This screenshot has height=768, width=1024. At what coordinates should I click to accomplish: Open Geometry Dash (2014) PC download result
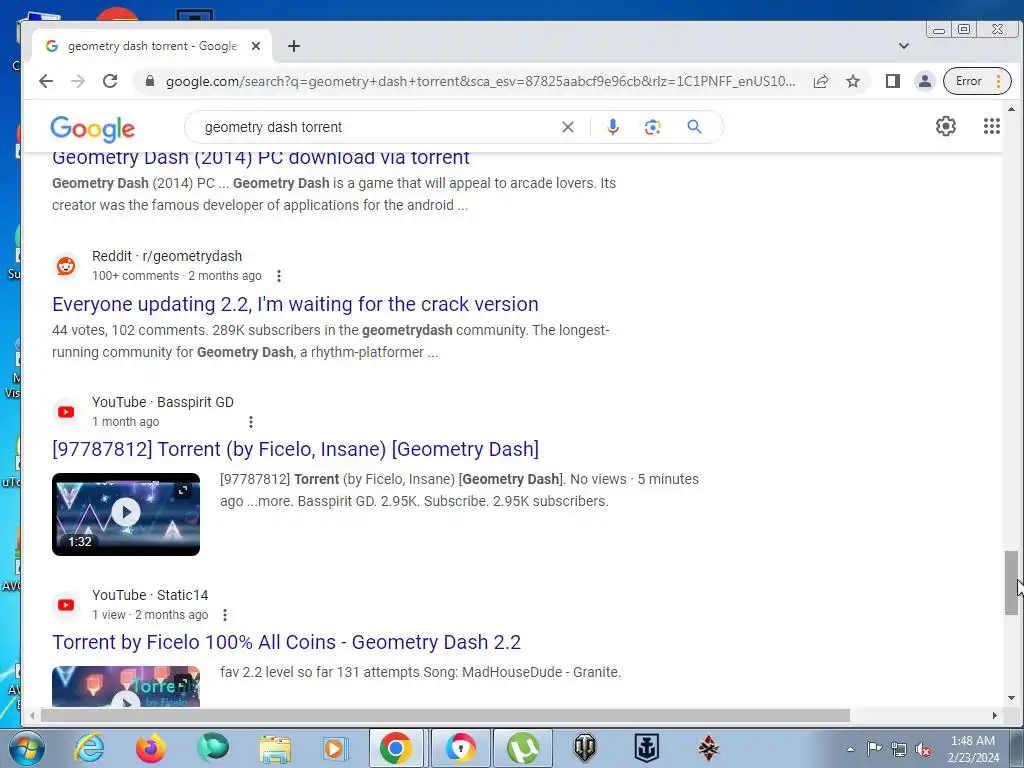tap(261, 157)
